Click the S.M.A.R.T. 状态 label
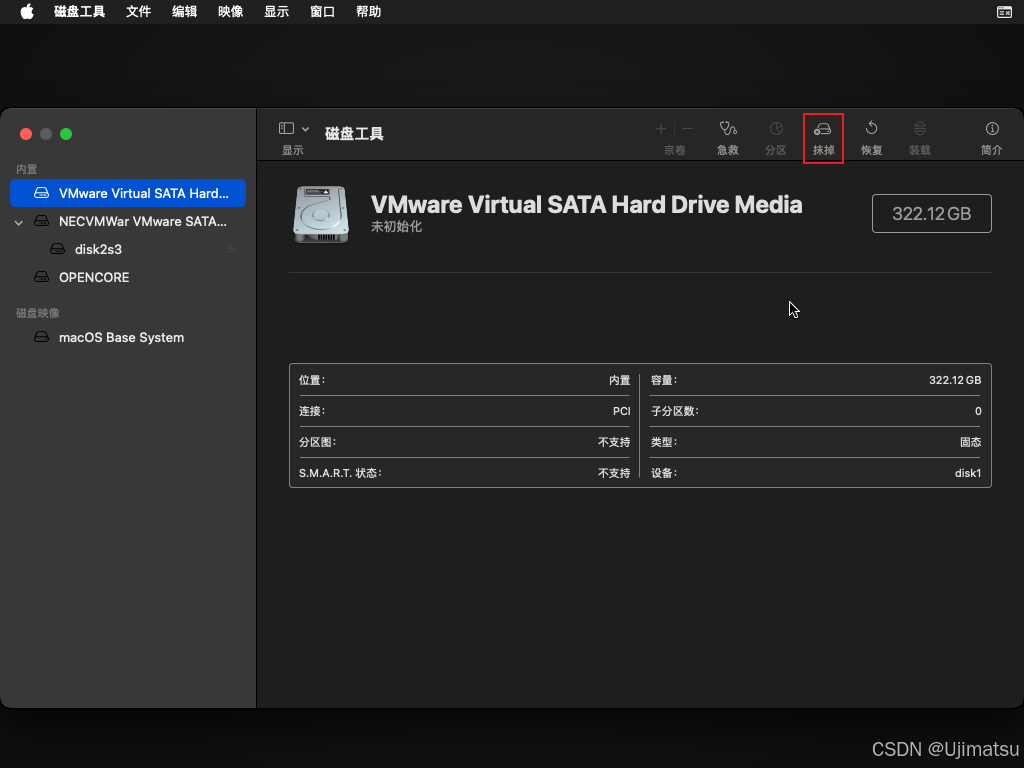 [340, 473]
